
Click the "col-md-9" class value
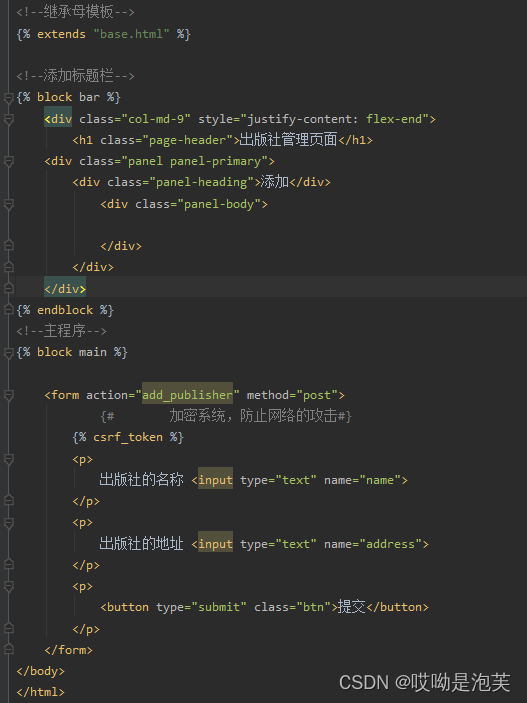(x=156, y=119)
